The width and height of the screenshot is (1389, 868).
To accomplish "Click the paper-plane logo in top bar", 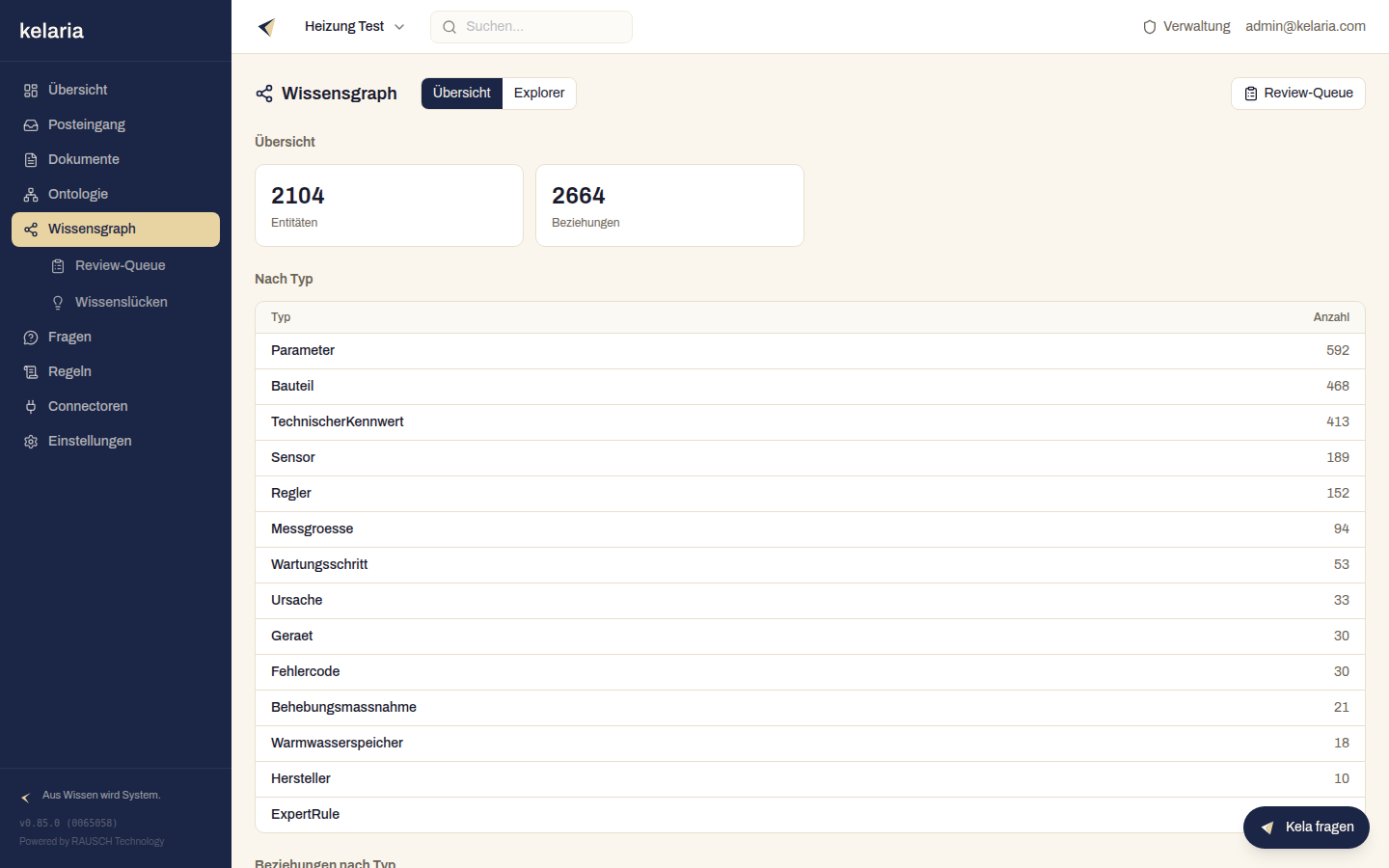I will click(267, 27).
